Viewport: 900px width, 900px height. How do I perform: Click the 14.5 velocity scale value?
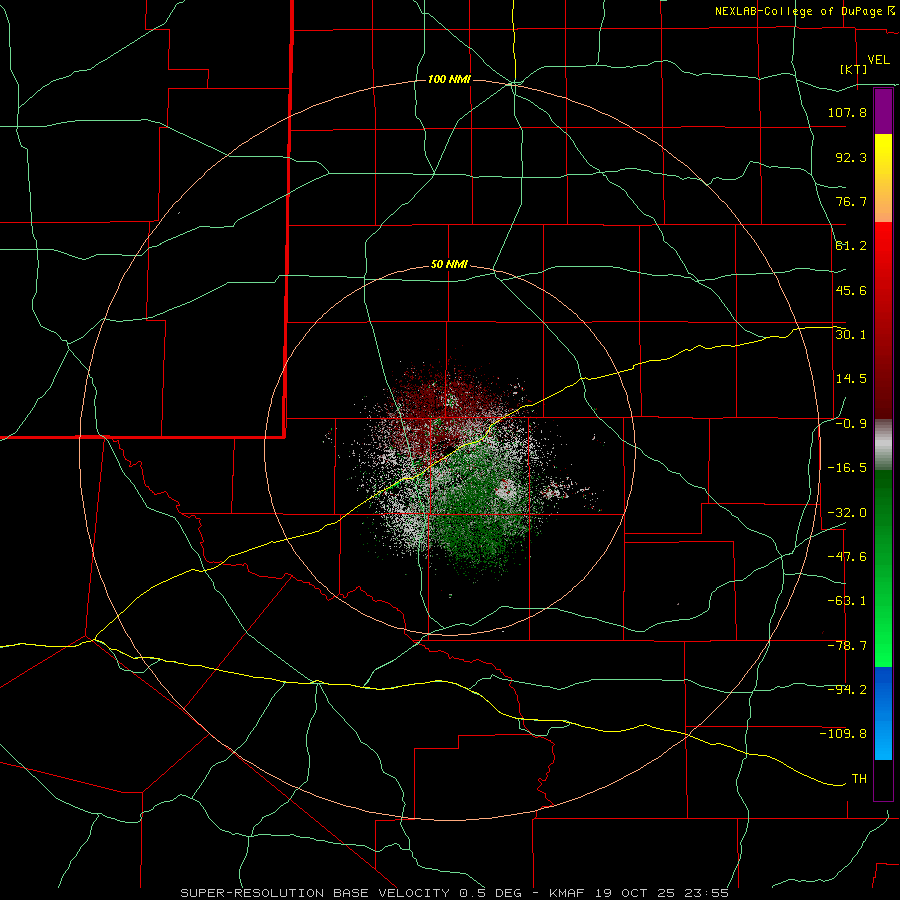click(851, 379)
